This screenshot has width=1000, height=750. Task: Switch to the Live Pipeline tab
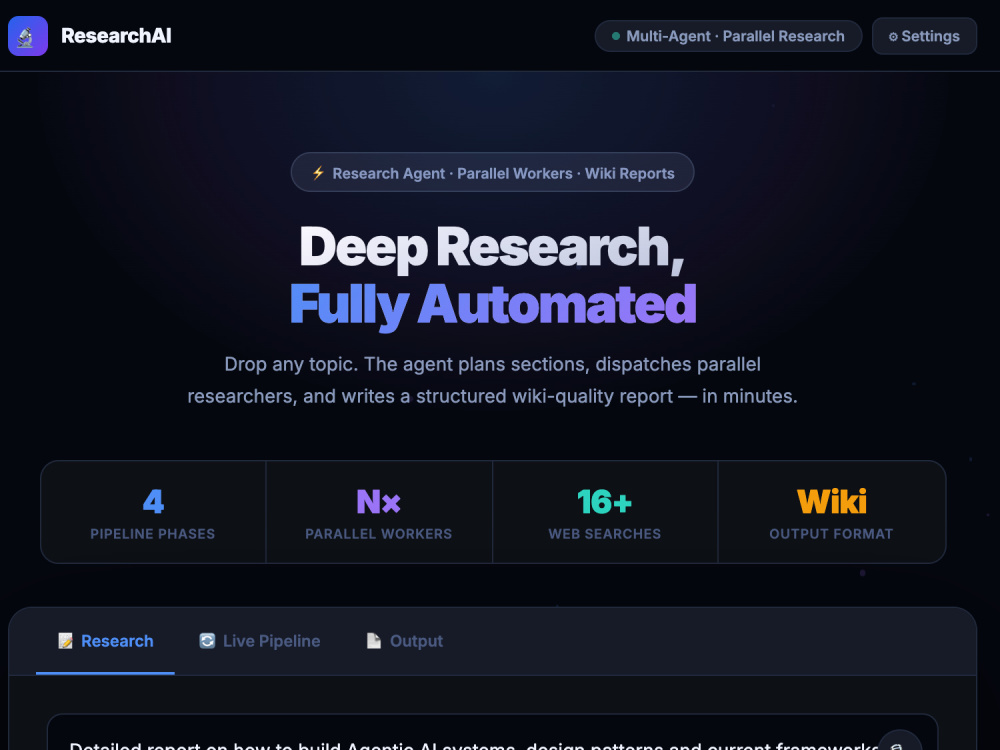tap(260, 641)
